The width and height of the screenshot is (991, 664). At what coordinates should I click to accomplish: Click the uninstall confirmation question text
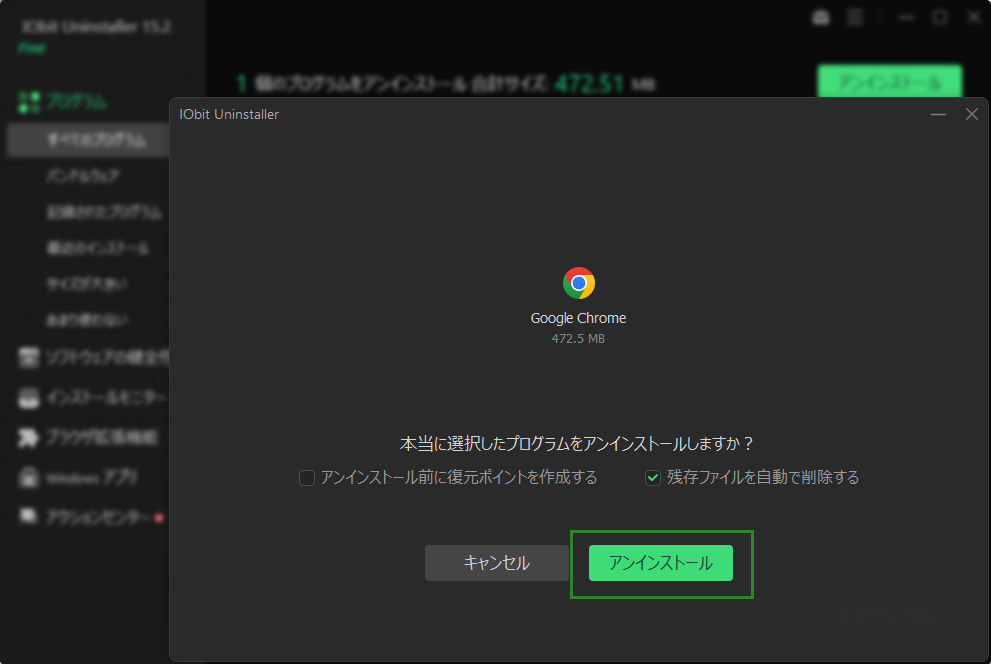577,444
